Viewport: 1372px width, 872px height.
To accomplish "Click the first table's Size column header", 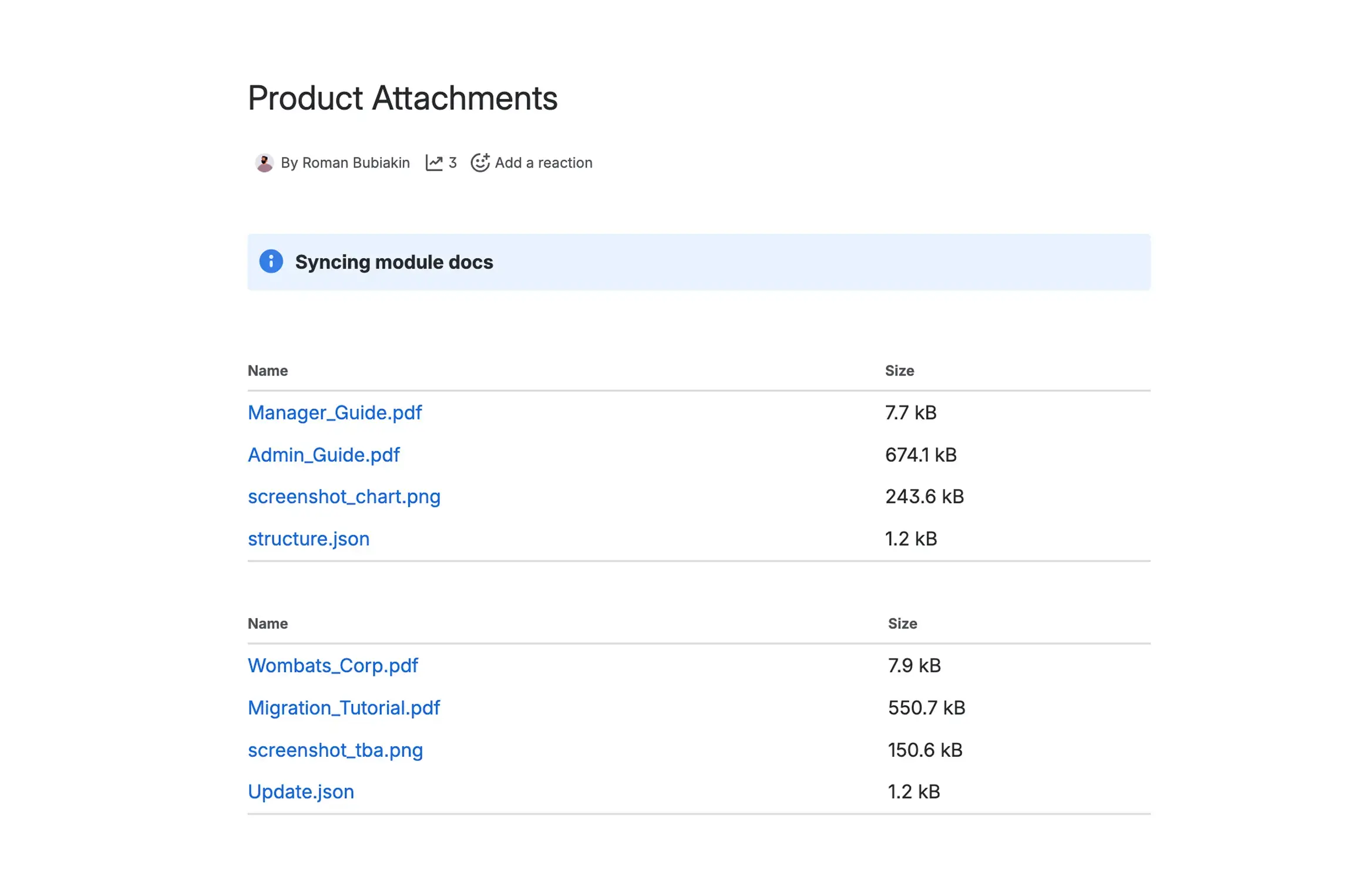I will point(900,371).
